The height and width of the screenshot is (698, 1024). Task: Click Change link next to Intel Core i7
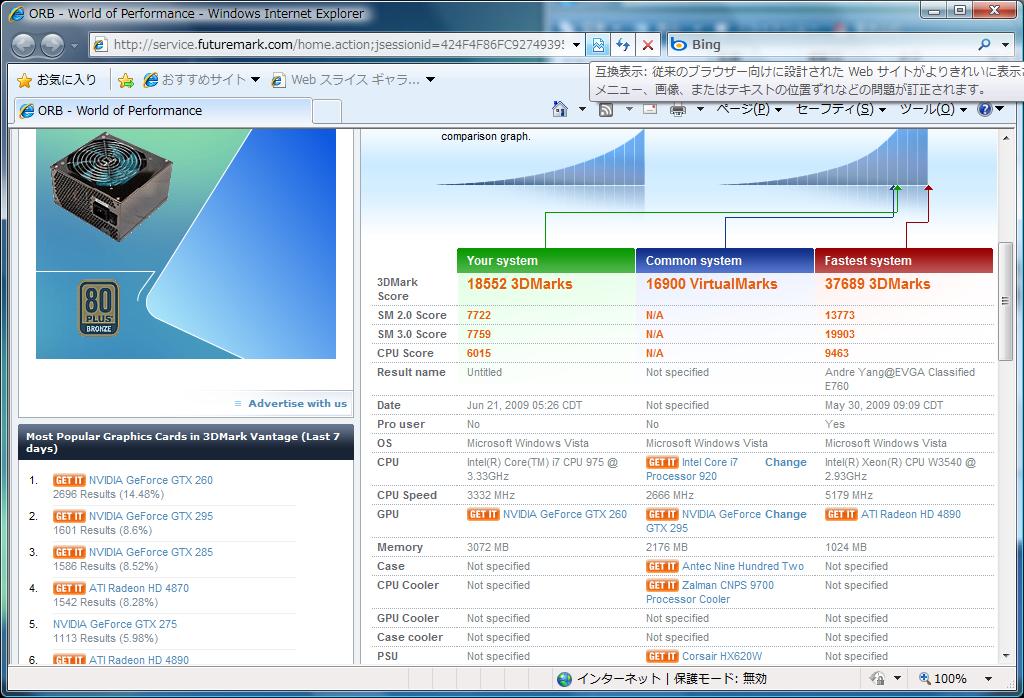click(786, 462)
